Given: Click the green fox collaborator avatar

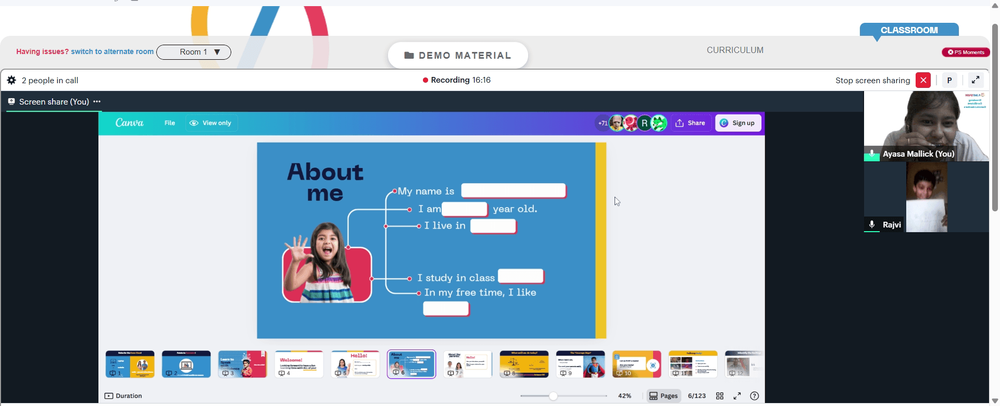Looking at the screenshot, I should click(659, 123).
